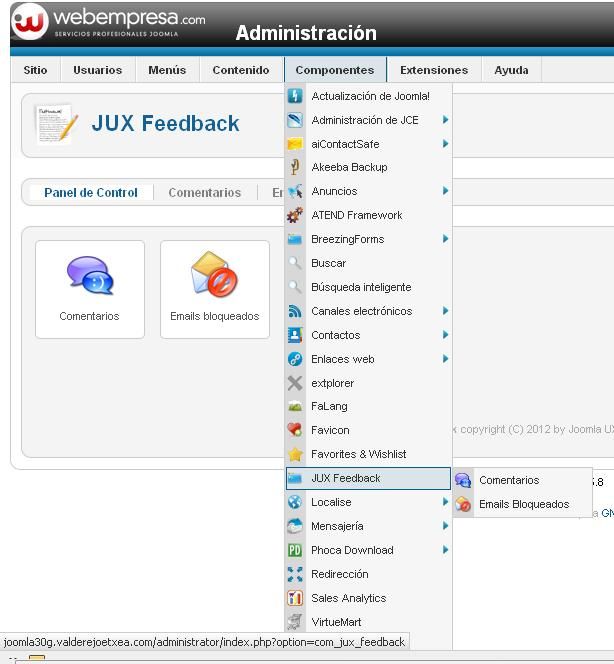This screenshot has width=614, height=664.
Task: Open the Menús menu
Action: (167, 70)
